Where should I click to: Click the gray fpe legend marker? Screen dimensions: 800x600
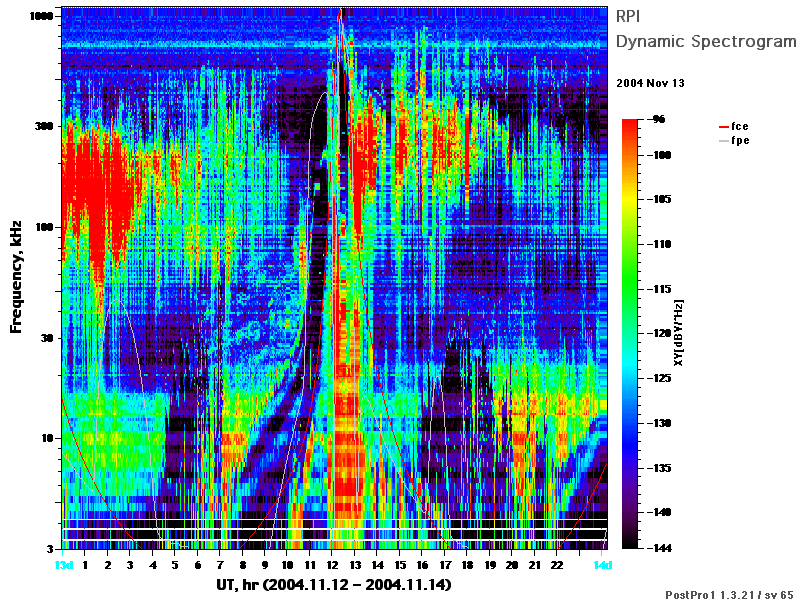tap(723, 141)
